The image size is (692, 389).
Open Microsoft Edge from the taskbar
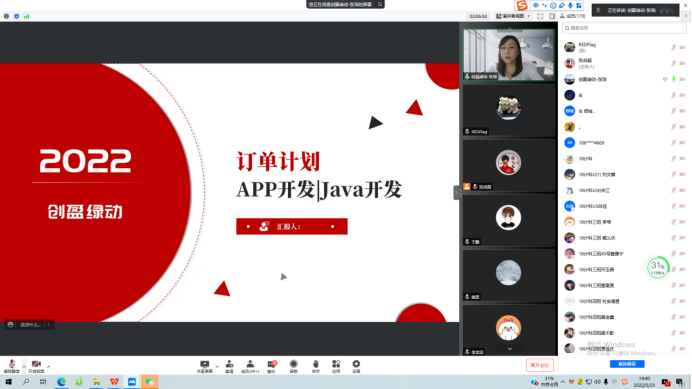pos(61,382)
